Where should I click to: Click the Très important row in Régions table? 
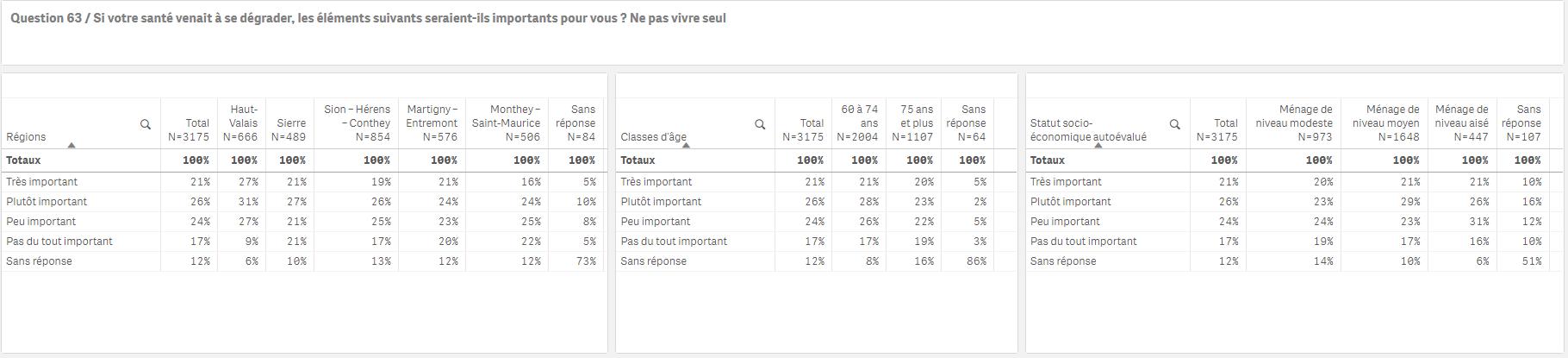pos(303,182)
